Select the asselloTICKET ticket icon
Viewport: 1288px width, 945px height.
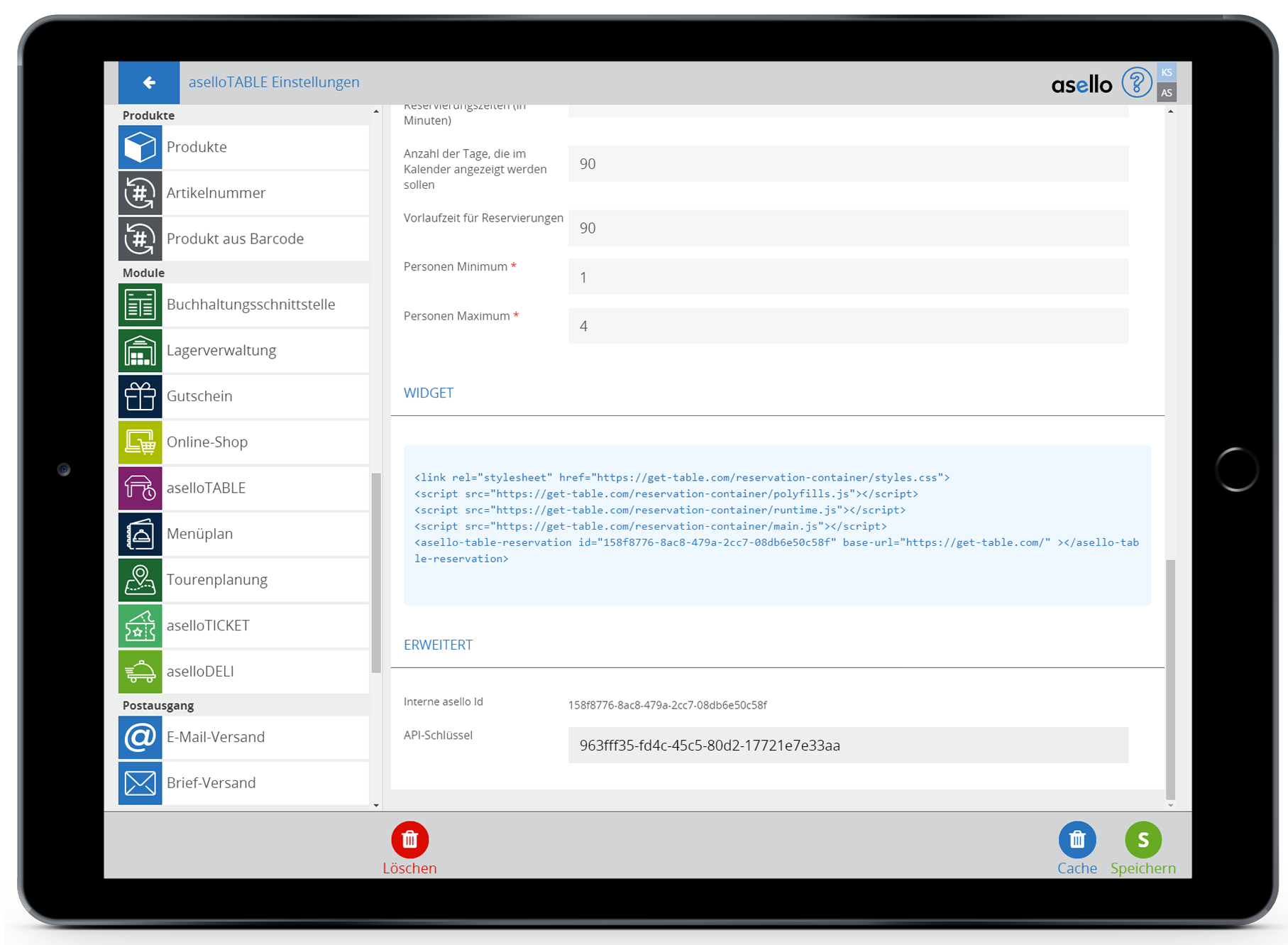pos(140,626)
